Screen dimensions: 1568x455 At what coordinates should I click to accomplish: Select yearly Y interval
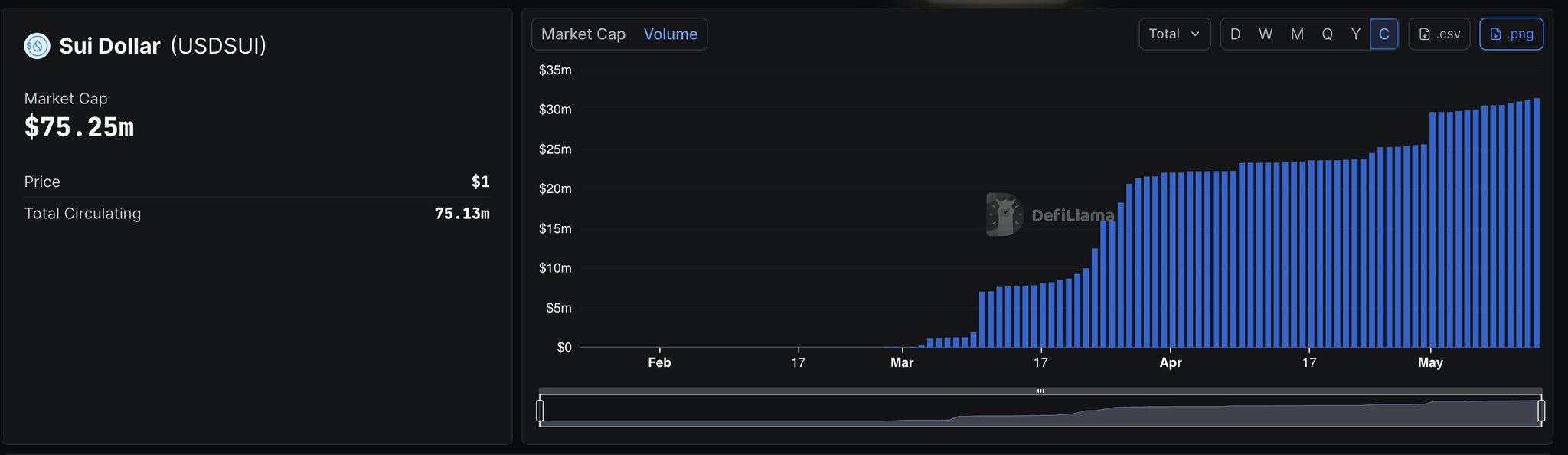click(1355, 34)
